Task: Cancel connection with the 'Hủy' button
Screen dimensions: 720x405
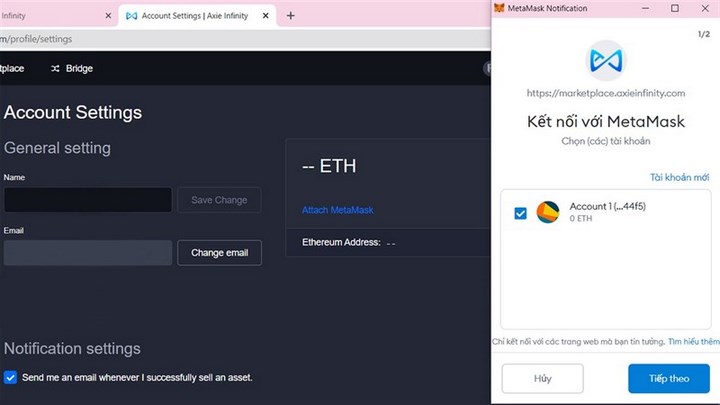Action: (x=542, y=379)
